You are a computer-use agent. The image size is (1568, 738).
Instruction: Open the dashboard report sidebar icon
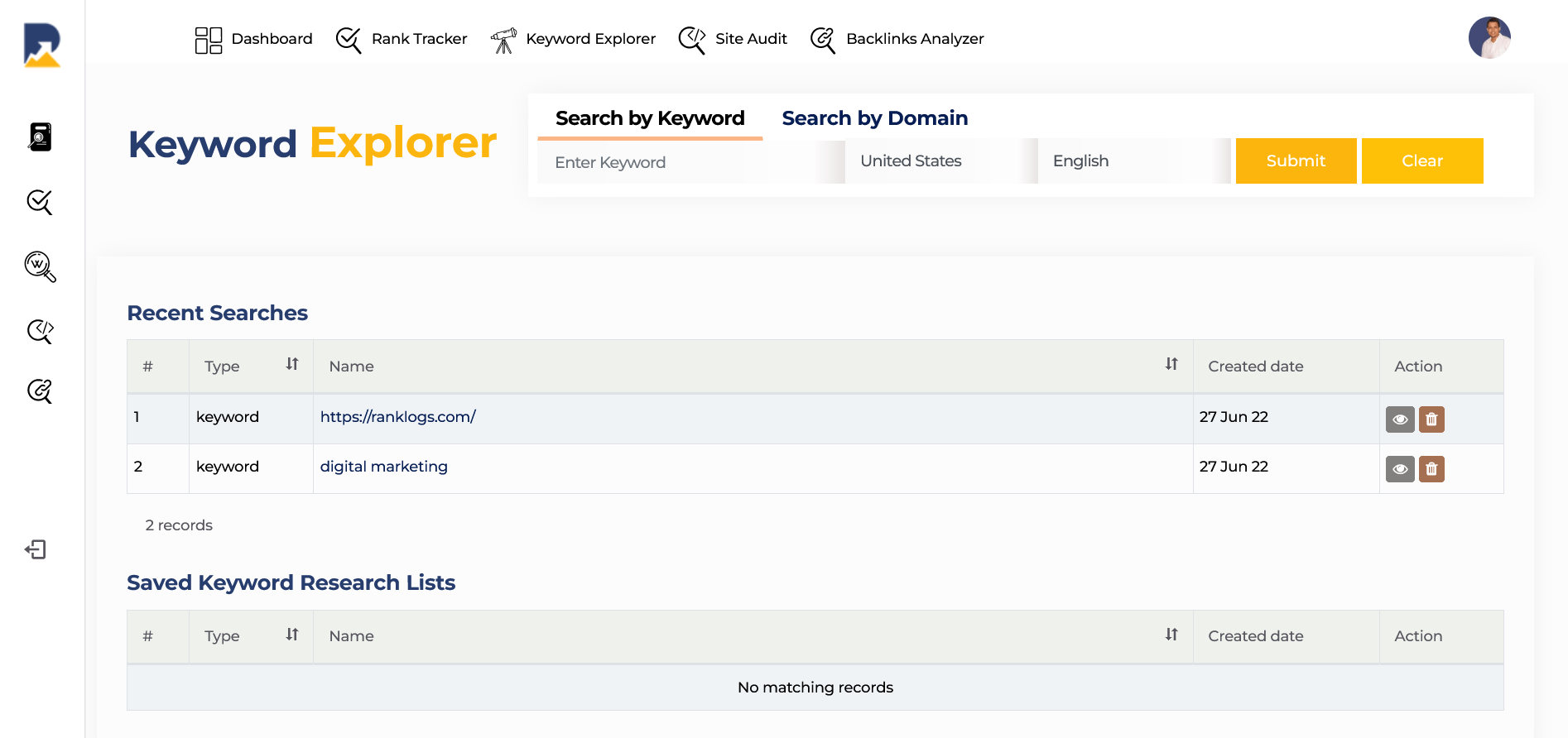tap(40, 137)
